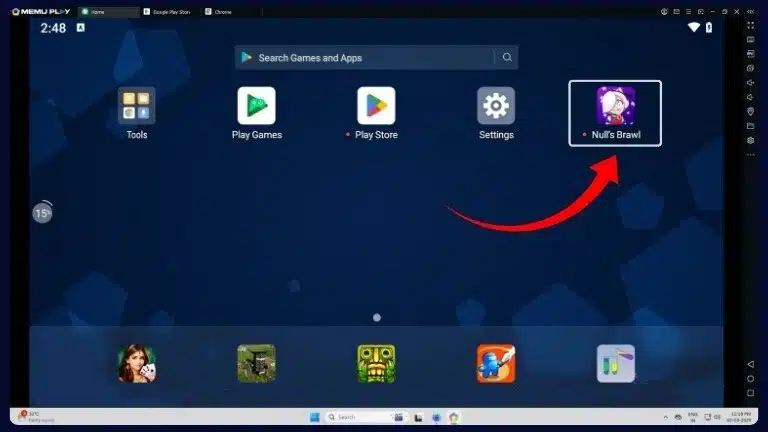Open weather widget on taskbar

click(35, 417)
